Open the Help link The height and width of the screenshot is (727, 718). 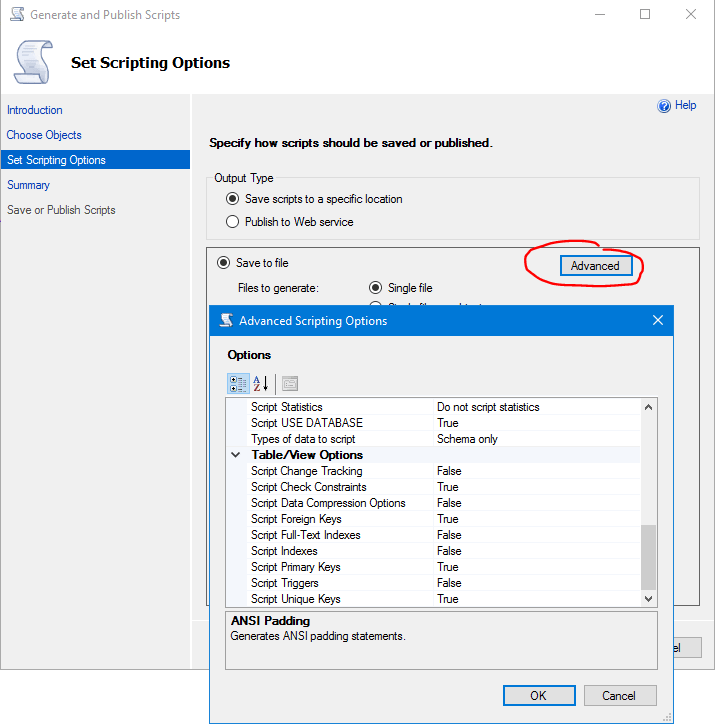pyautogui.click(x=685, y=106)
